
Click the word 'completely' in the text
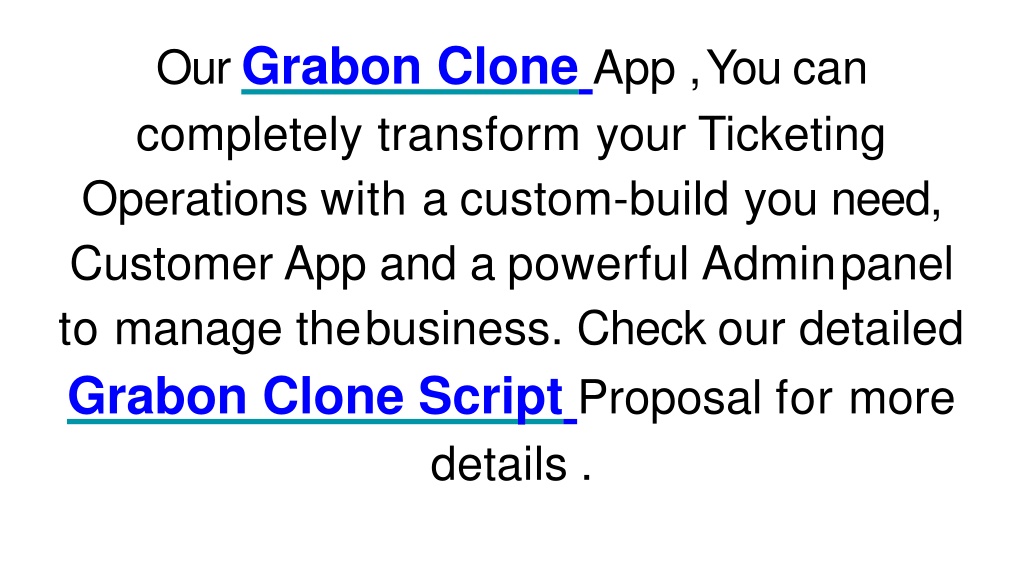point(249,136)
